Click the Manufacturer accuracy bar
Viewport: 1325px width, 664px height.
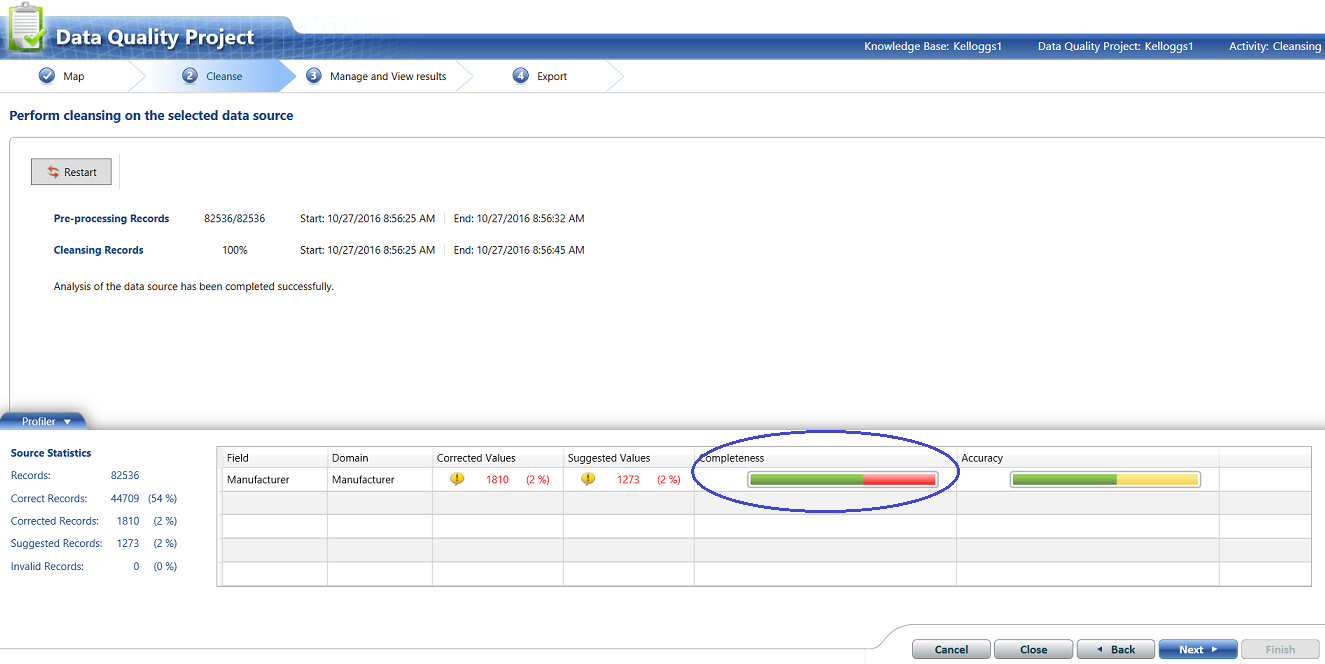[1105, 480]
